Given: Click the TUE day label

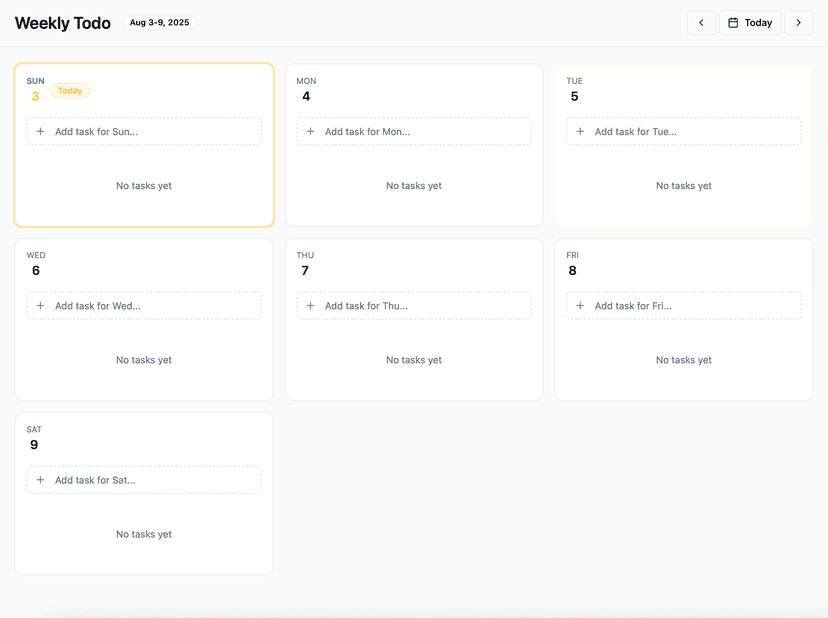Looking at the screenshot, I should (575, 81).
